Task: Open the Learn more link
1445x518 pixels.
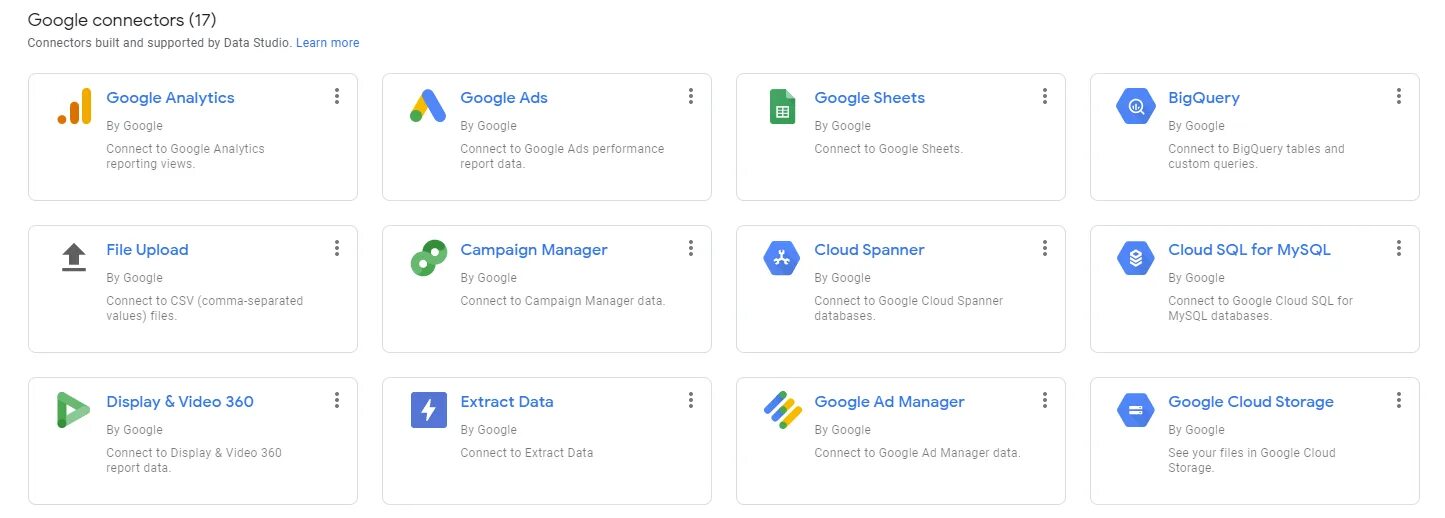Action: pyautogui.click(x=327, y=43)
